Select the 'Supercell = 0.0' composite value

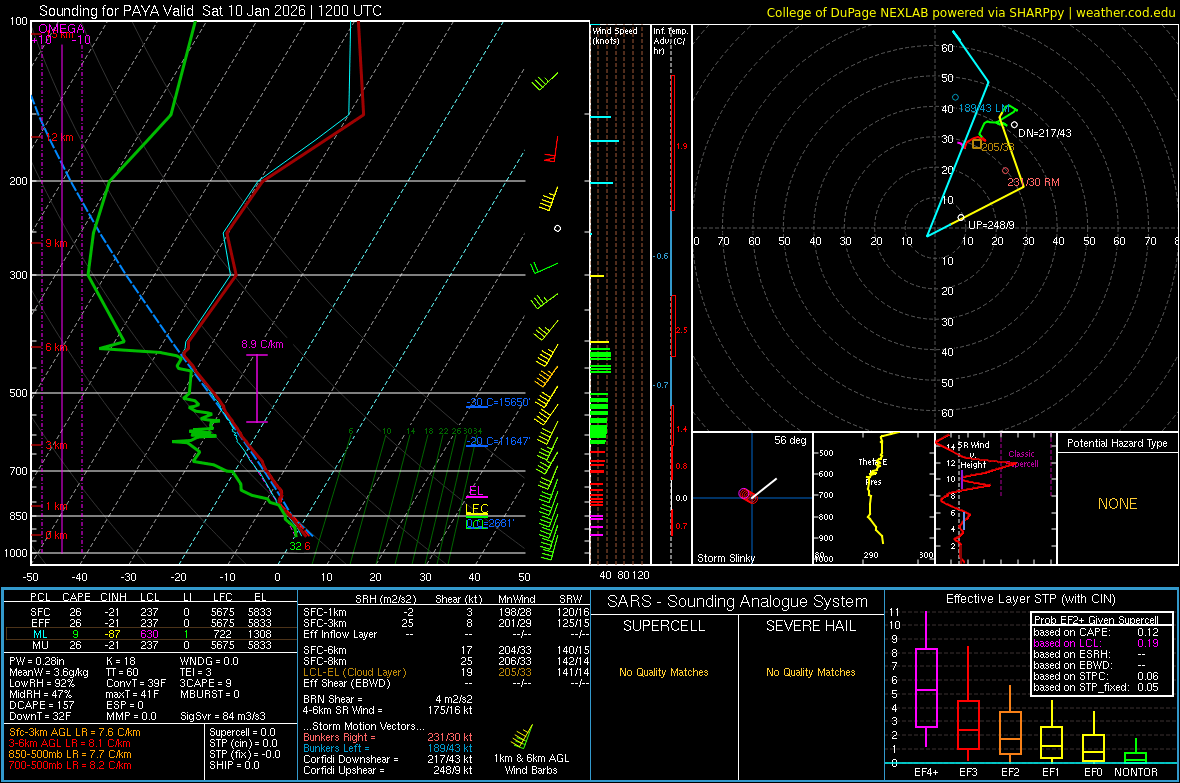(x=242, y=732)
